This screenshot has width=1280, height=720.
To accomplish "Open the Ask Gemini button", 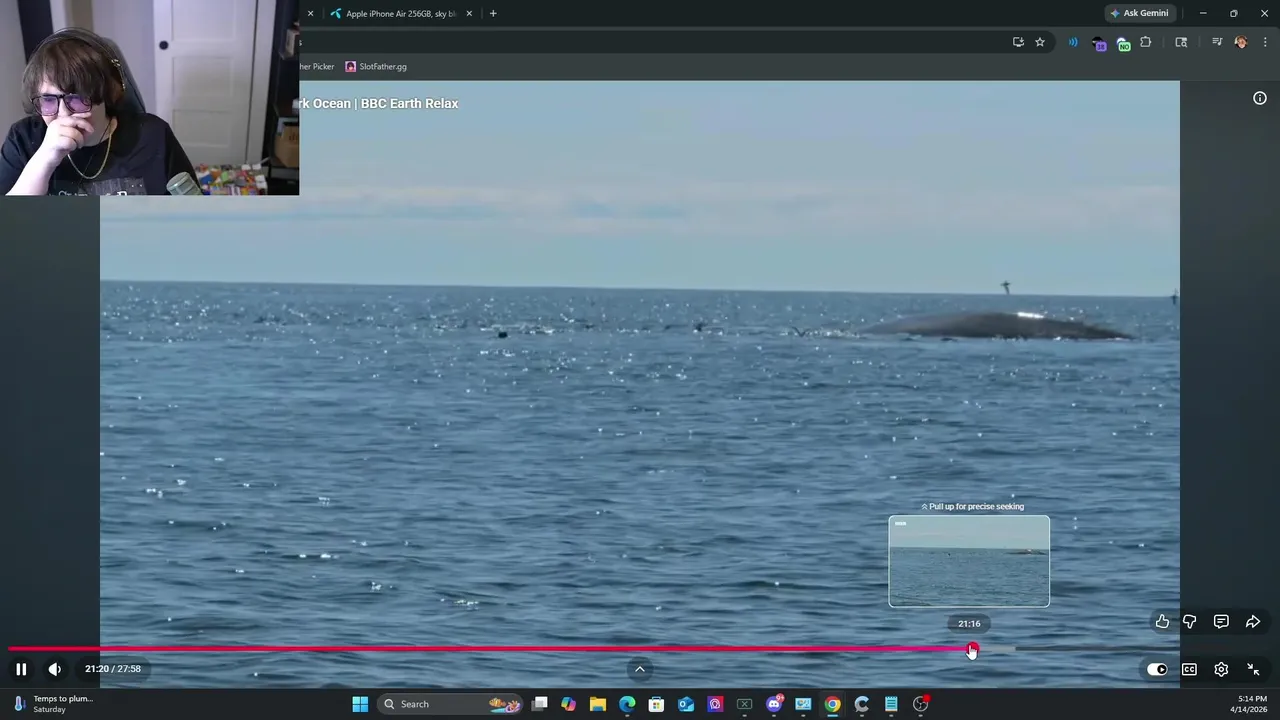I will point(1139,13).
